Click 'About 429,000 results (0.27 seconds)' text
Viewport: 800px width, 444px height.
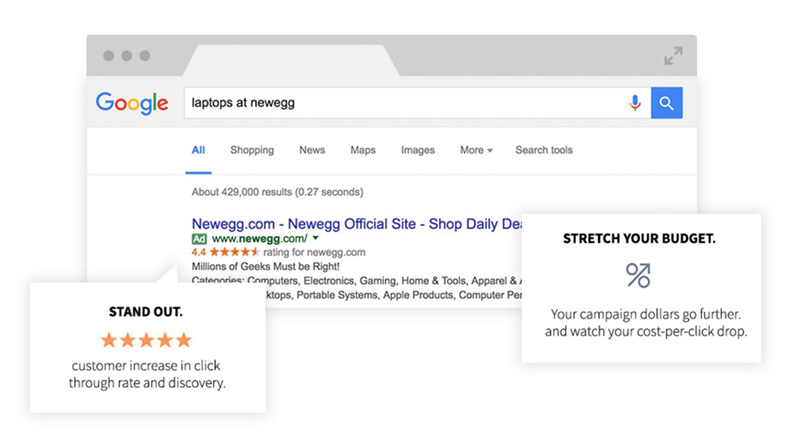pyautogui.click(x=278, y=192)
